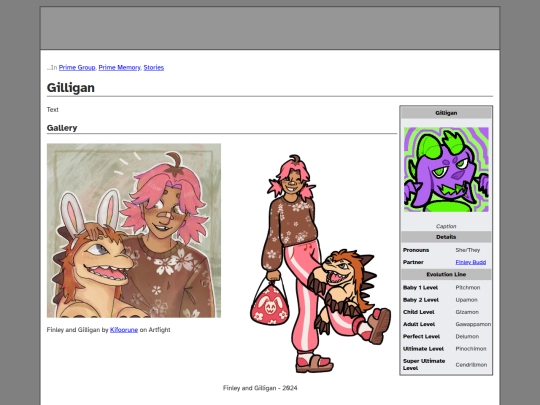Image resolution: width=540 pixels, height=405 pixels.
Task: Follow the Stories breadcrumb link
Action: point(154,68)
